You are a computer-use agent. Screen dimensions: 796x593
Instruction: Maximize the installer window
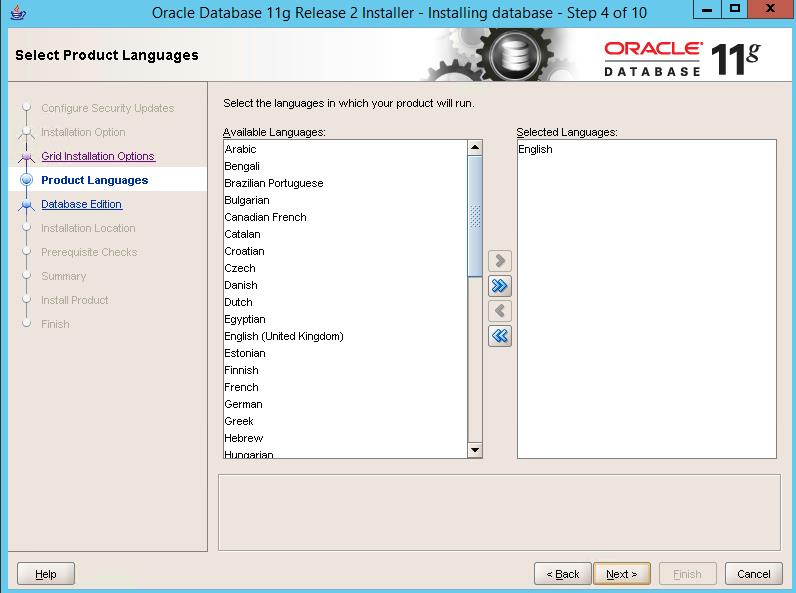pyautogui.click(x=735, y=9)
